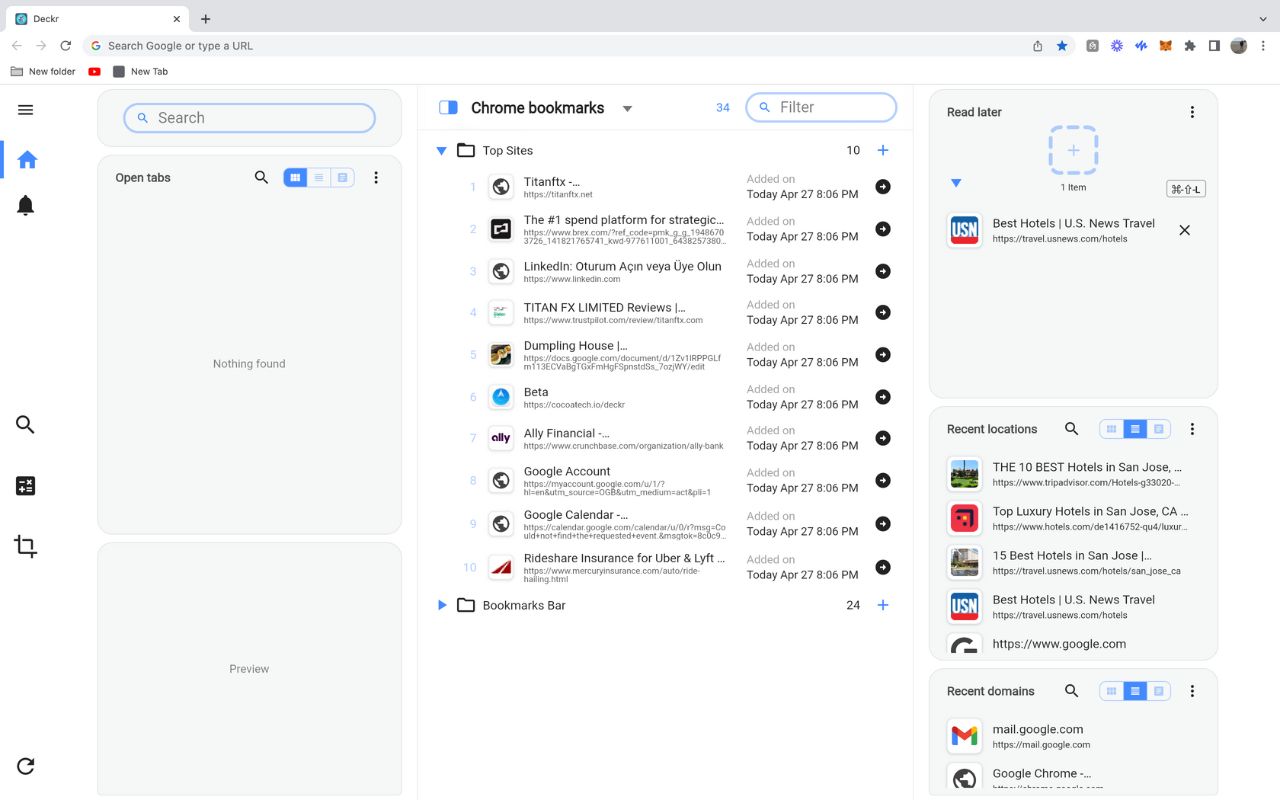The image size is (1280, 800).
Task: Select the crop tool in sidebar
Action: 26,547
